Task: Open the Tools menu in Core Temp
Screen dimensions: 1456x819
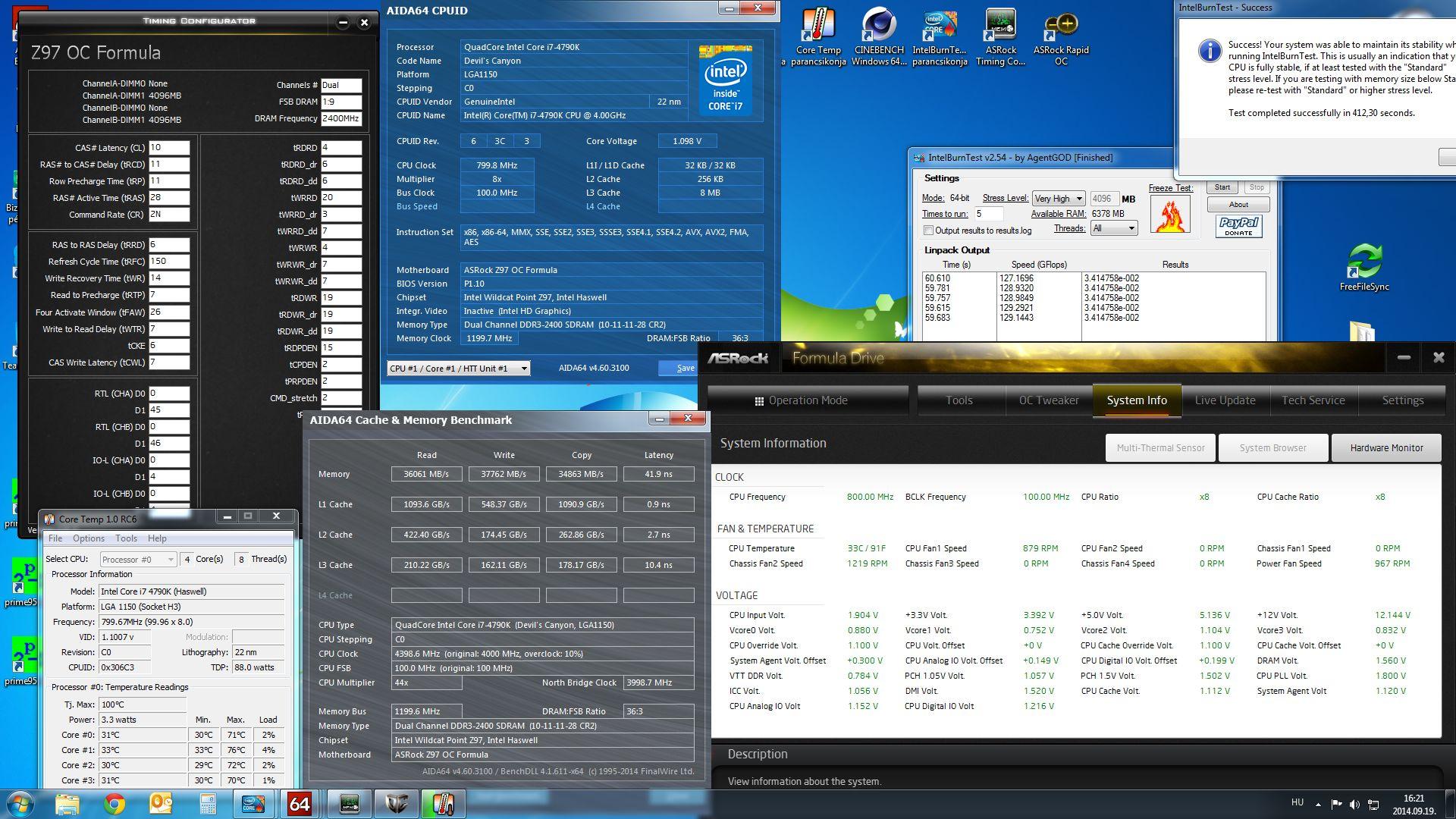Action: [x=126, y=538]
